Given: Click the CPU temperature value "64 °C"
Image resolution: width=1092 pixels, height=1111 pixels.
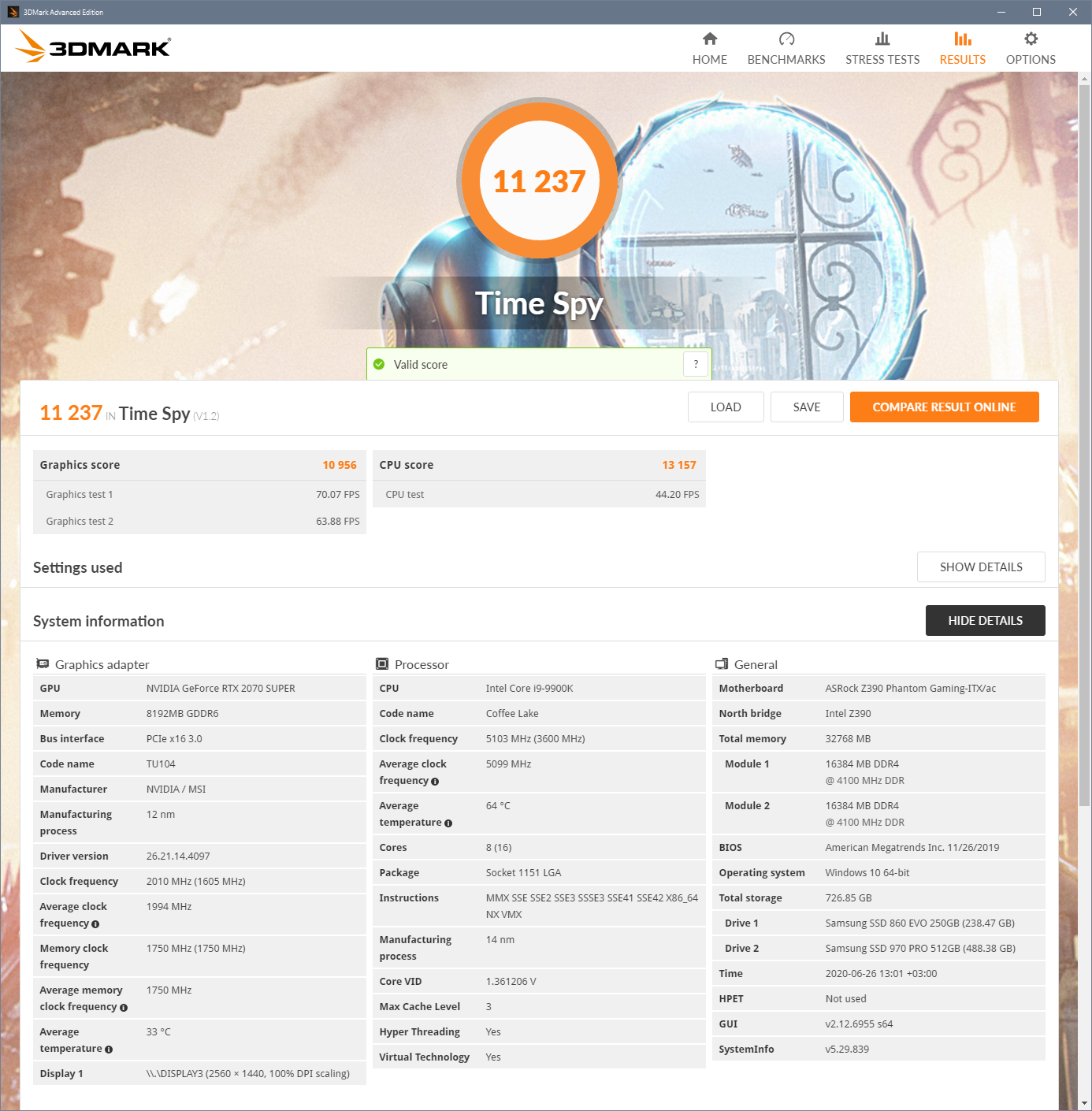Looking at the screenshot, I should pos(498,806).
